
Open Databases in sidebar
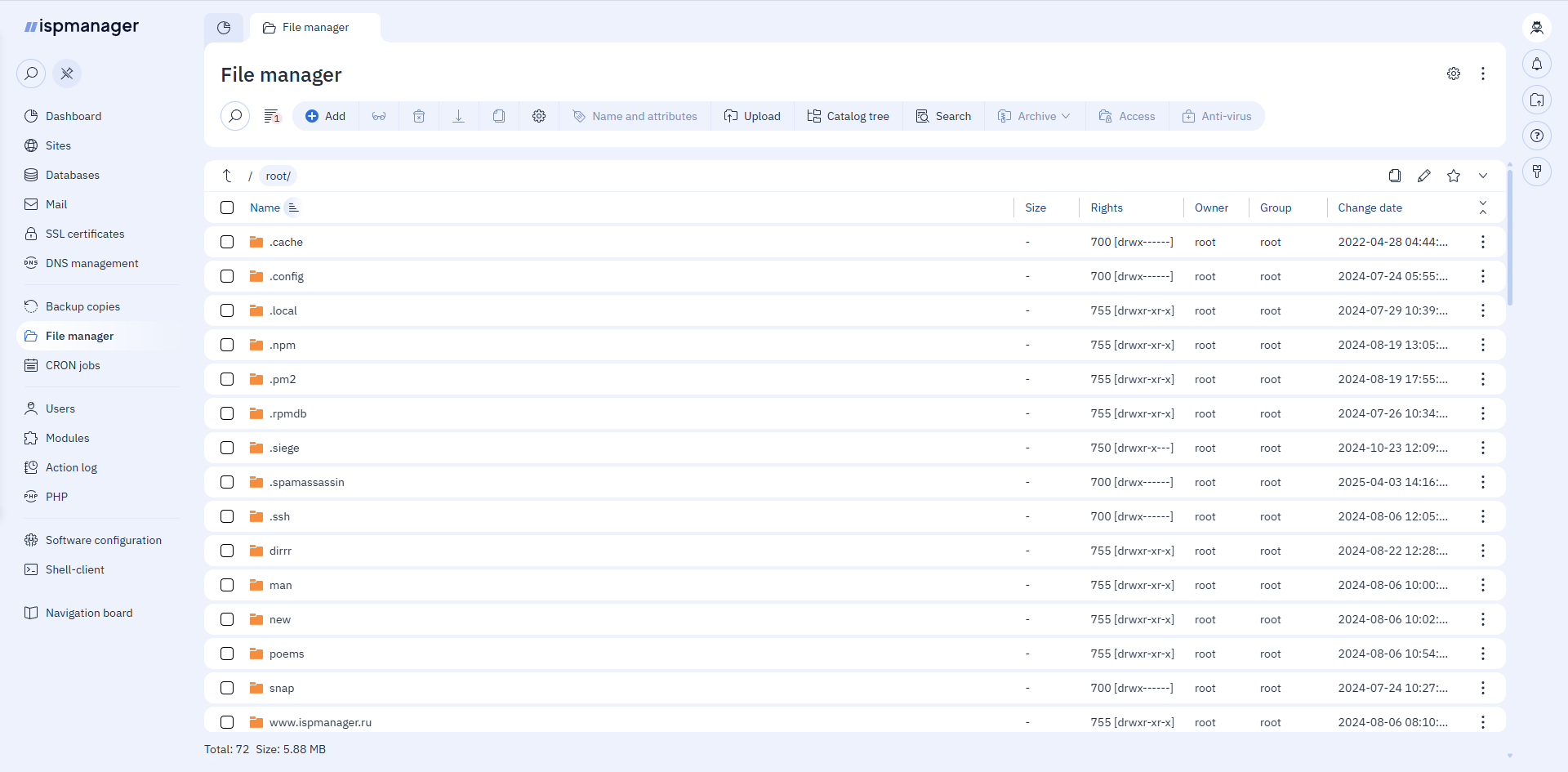tap(72, 175)
